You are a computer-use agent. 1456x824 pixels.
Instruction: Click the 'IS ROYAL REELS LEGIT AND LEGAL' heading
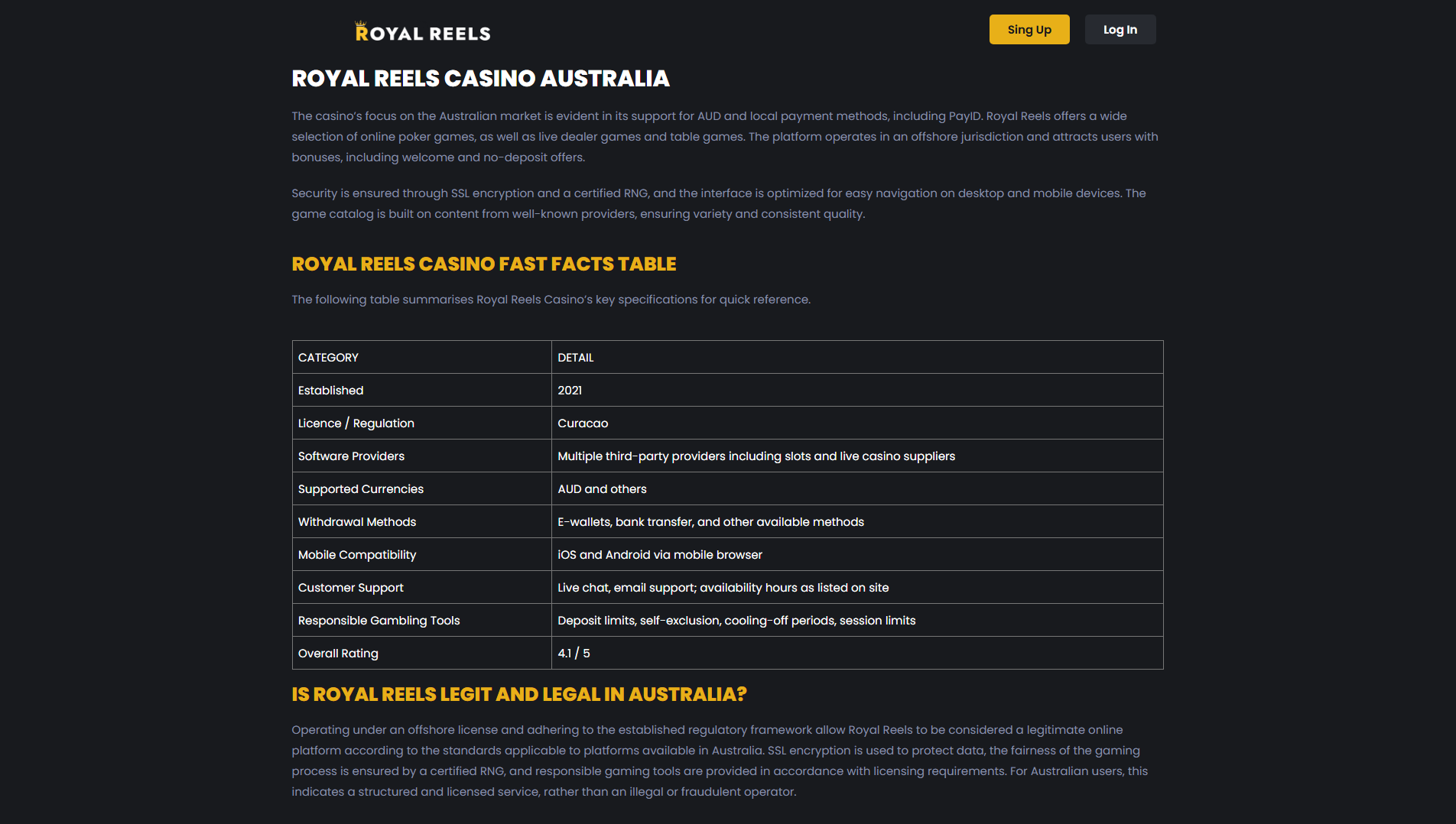tap(518, 694)
